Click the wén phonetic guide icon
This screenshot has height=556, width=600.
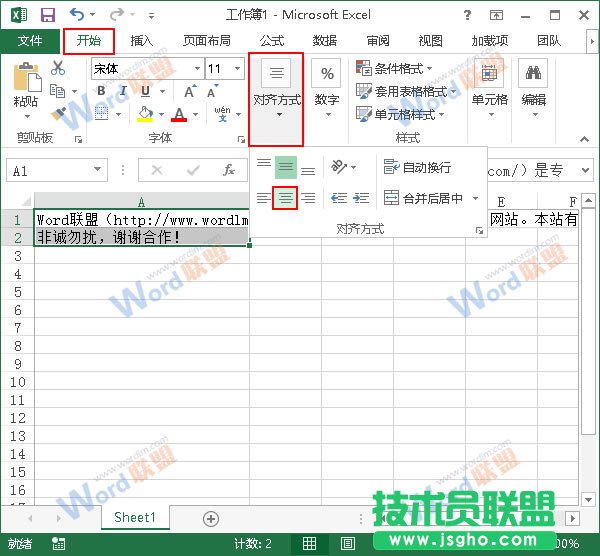tap(222, 114)
